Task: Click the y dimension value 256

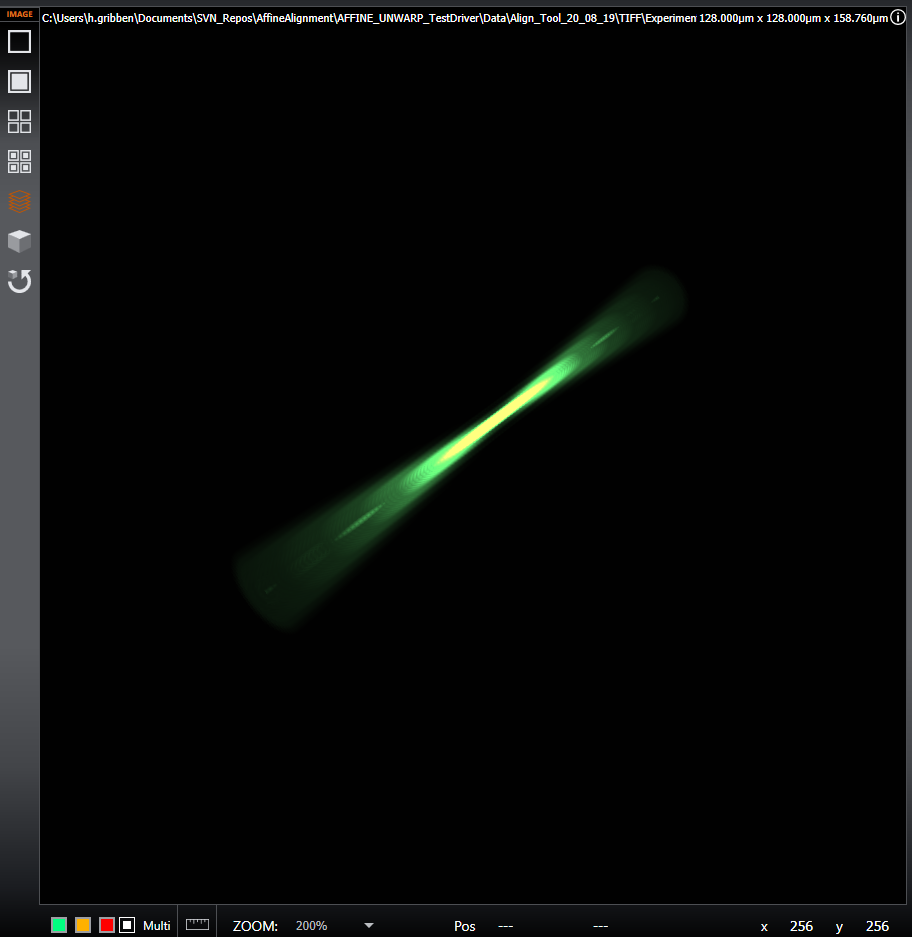Action: click(877, 926)
